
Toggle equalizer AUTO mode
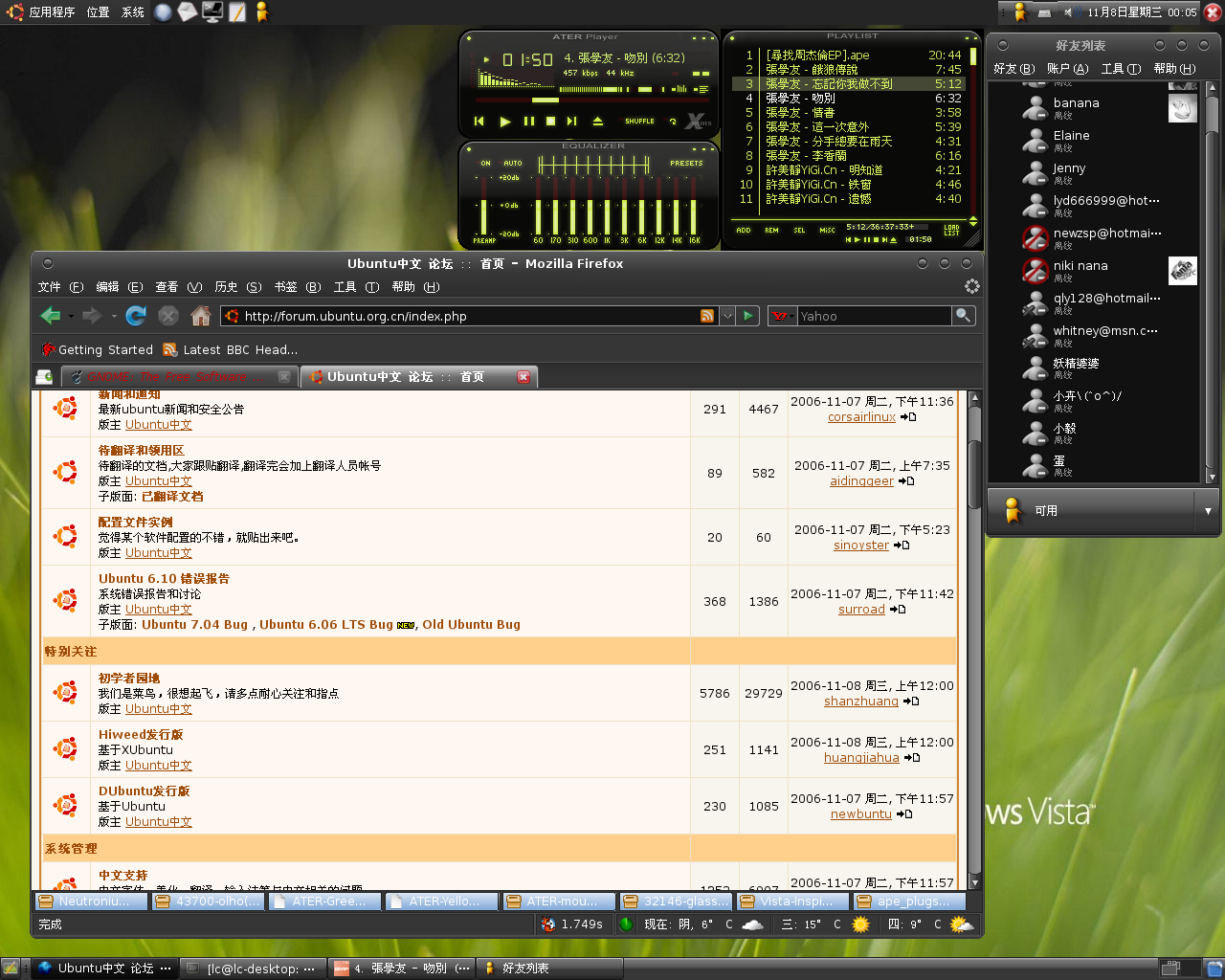pyautogui.click(x=513, y=163)
